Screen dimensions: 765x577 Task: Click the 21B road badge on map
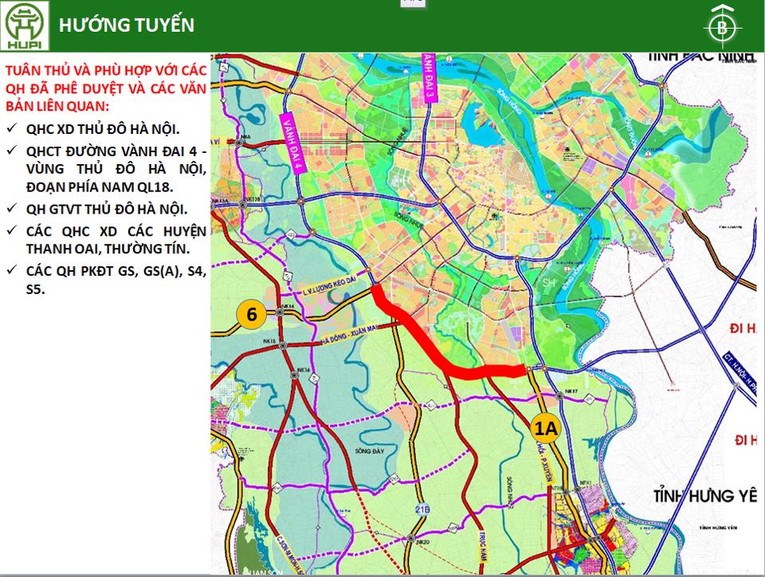point(422,508)
